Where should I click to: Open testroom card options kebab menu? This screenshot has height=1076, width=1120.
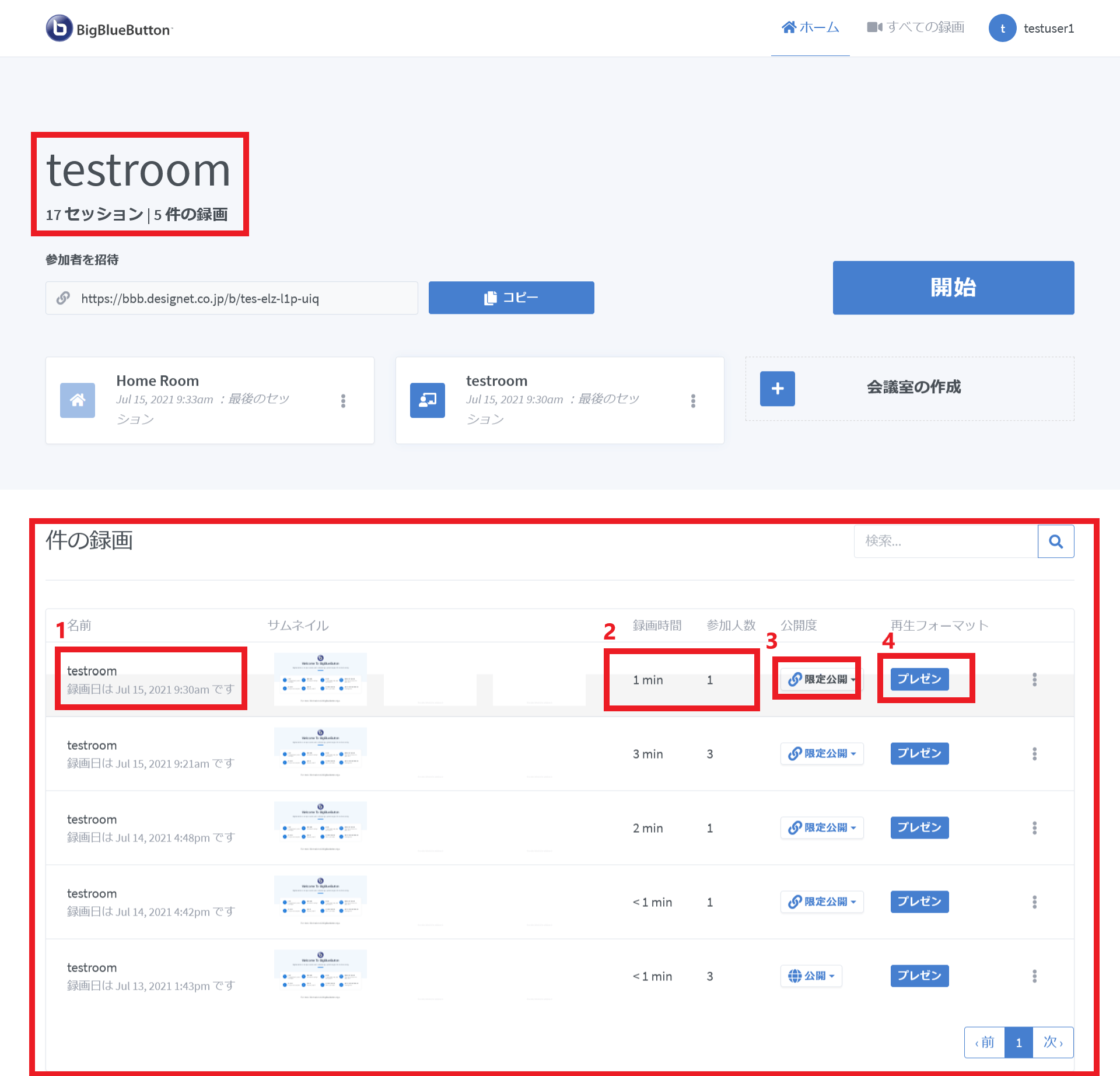tap(693, 401)
